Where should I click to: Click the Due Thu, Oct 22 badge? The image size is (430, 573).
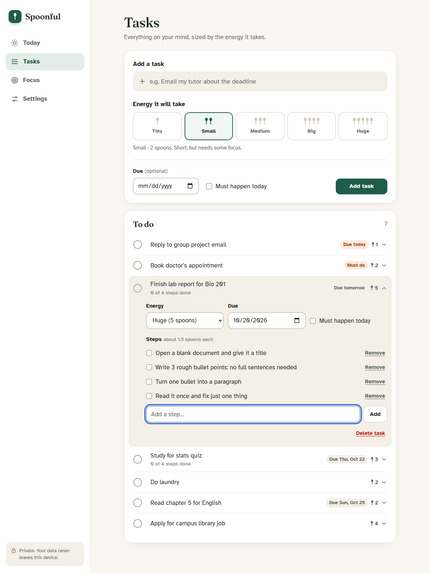(x=347, y=459)
